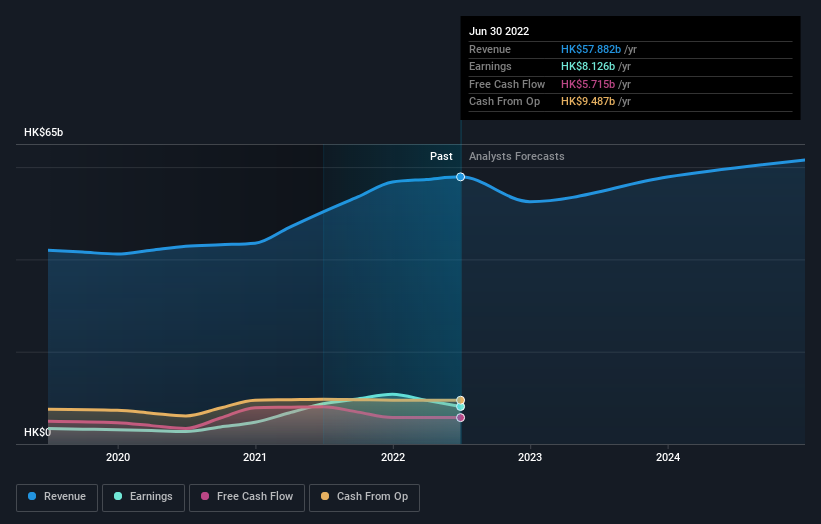The height and width of the screenshot is (524, 821).
Task: Click the HK$57.882b revenue value
Action: click(591, 49)
